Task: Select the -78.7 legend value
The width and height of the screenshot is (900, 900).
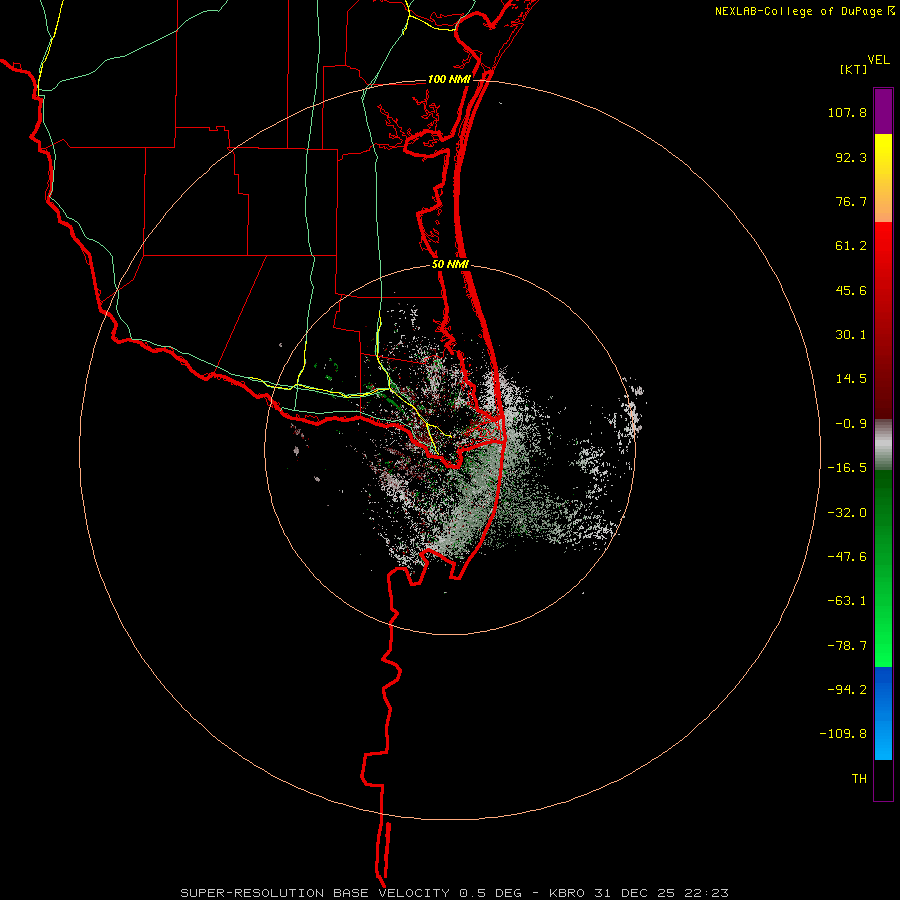Action: [847, 646]
